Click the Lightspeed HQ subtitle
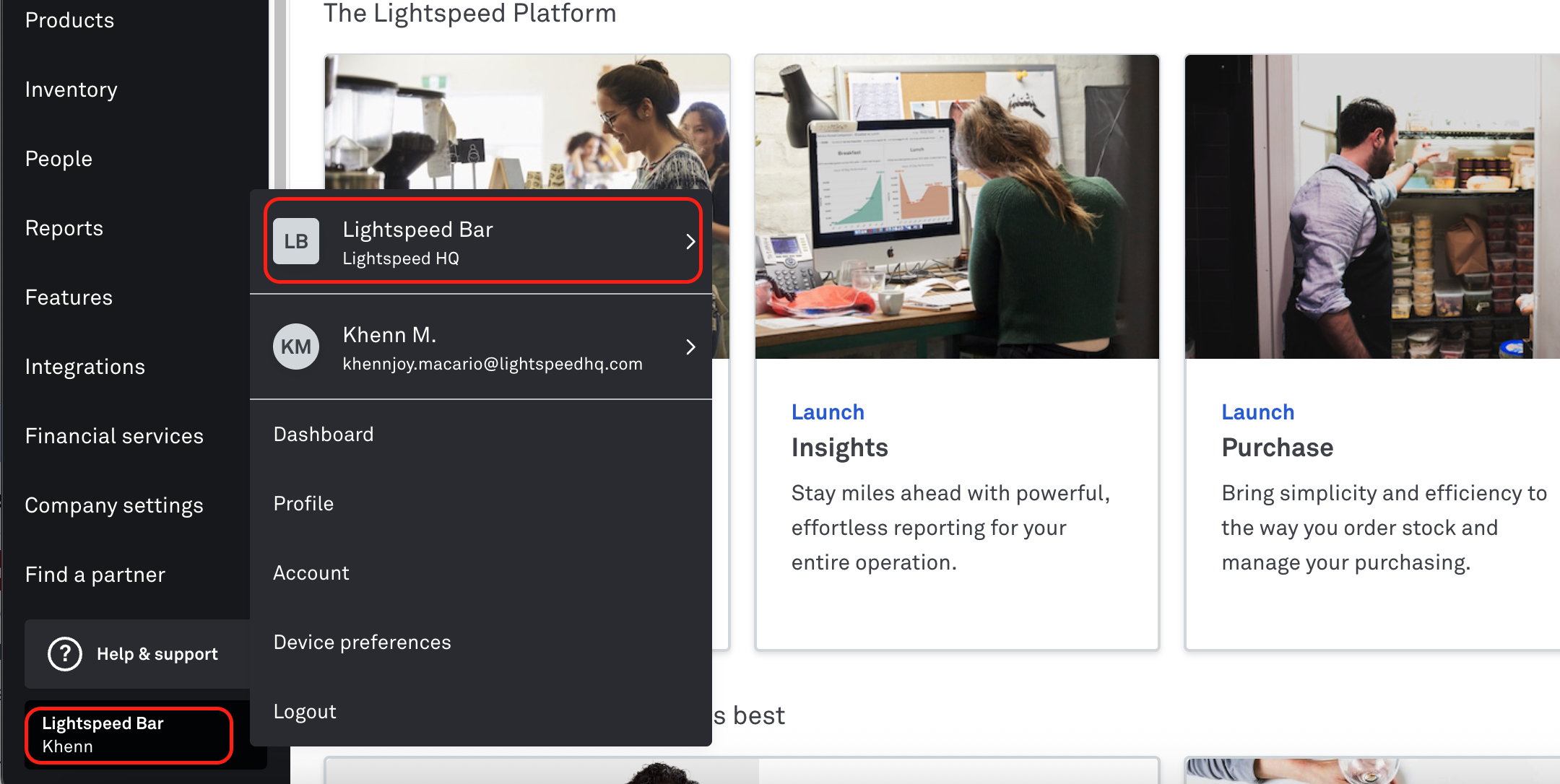The width and height of the screenshot is (1560, 784). (401, 258)
